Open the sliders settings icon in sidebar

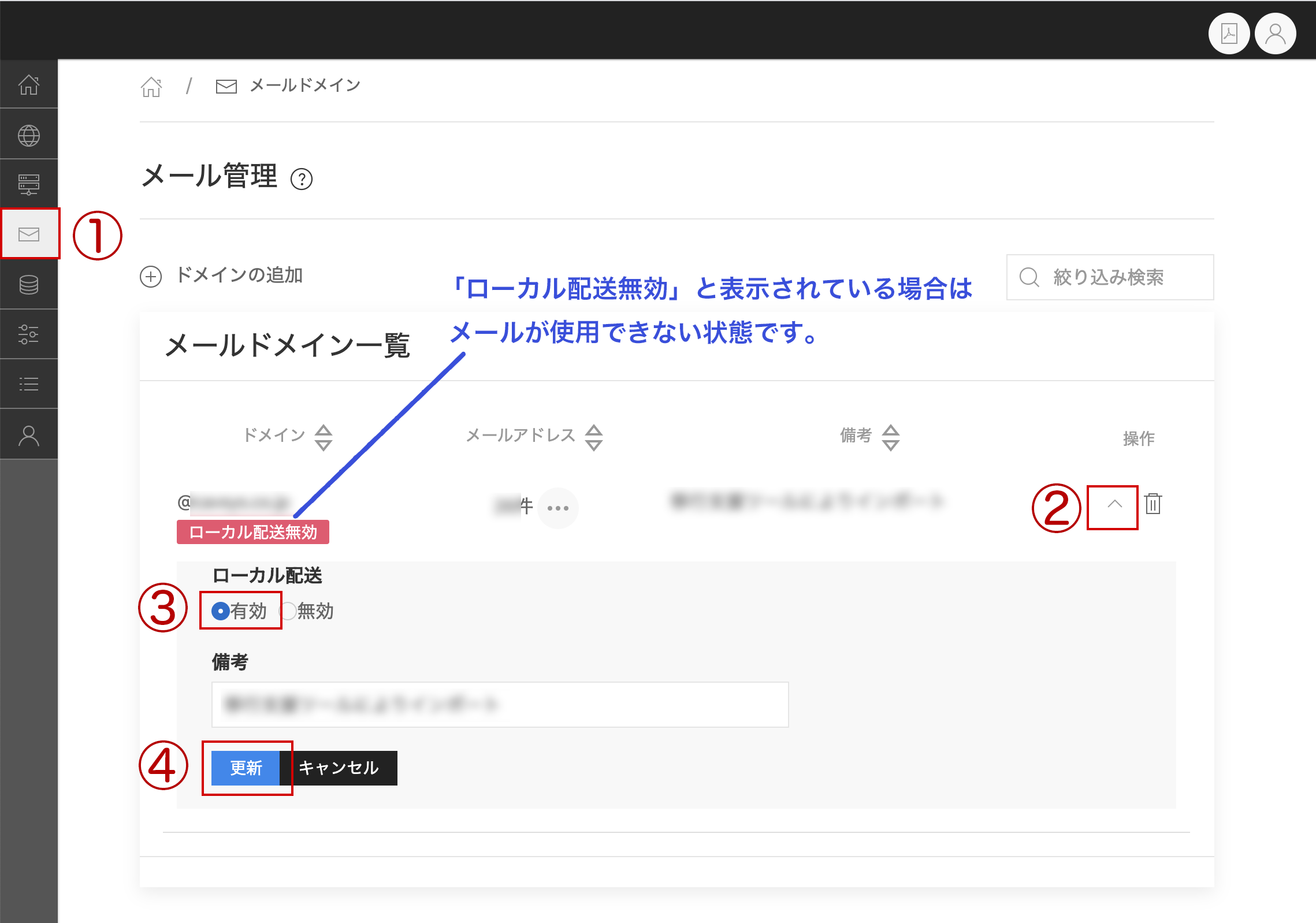click(x=29, y=334)
